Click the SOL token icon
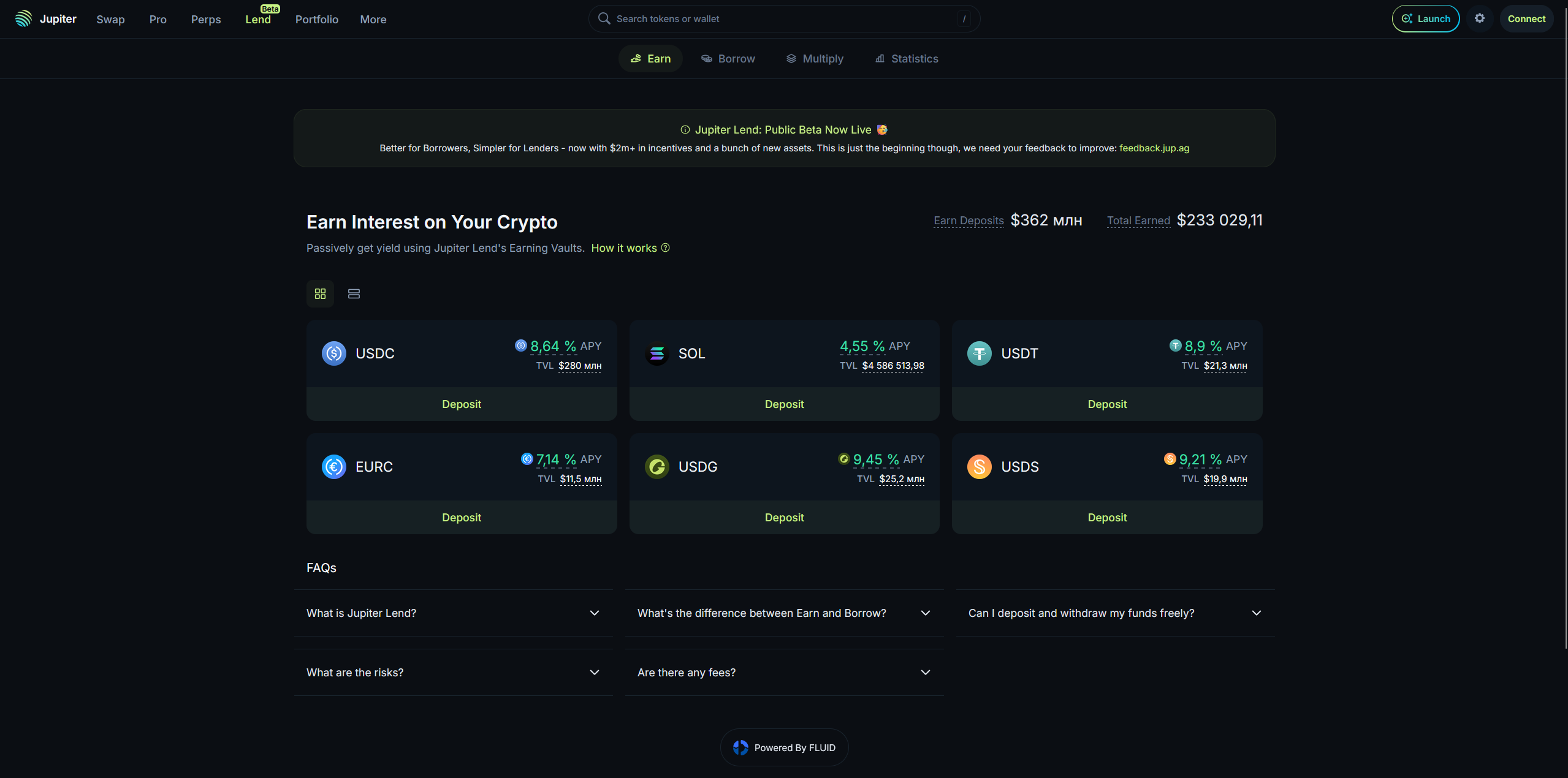Screen dimensions: 1568x778 [x=657, y=353]
